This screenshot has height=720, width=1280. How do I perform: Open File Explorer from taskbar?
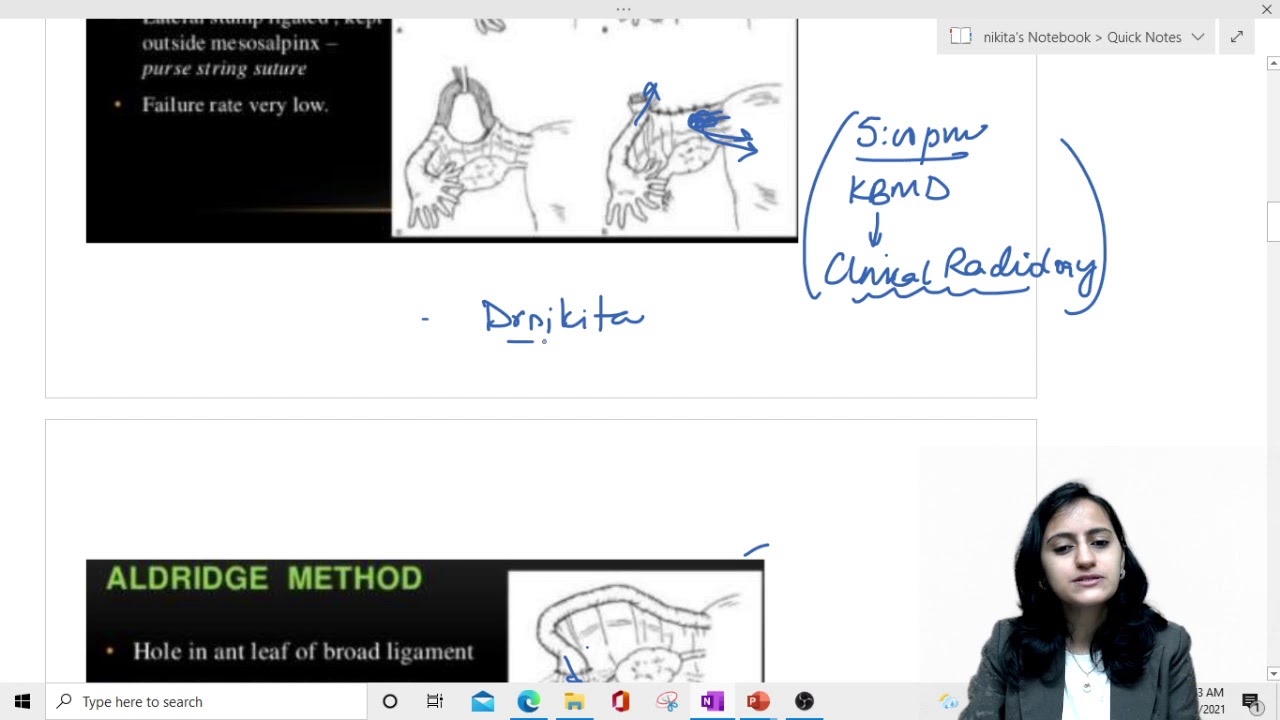click(574, 701)
